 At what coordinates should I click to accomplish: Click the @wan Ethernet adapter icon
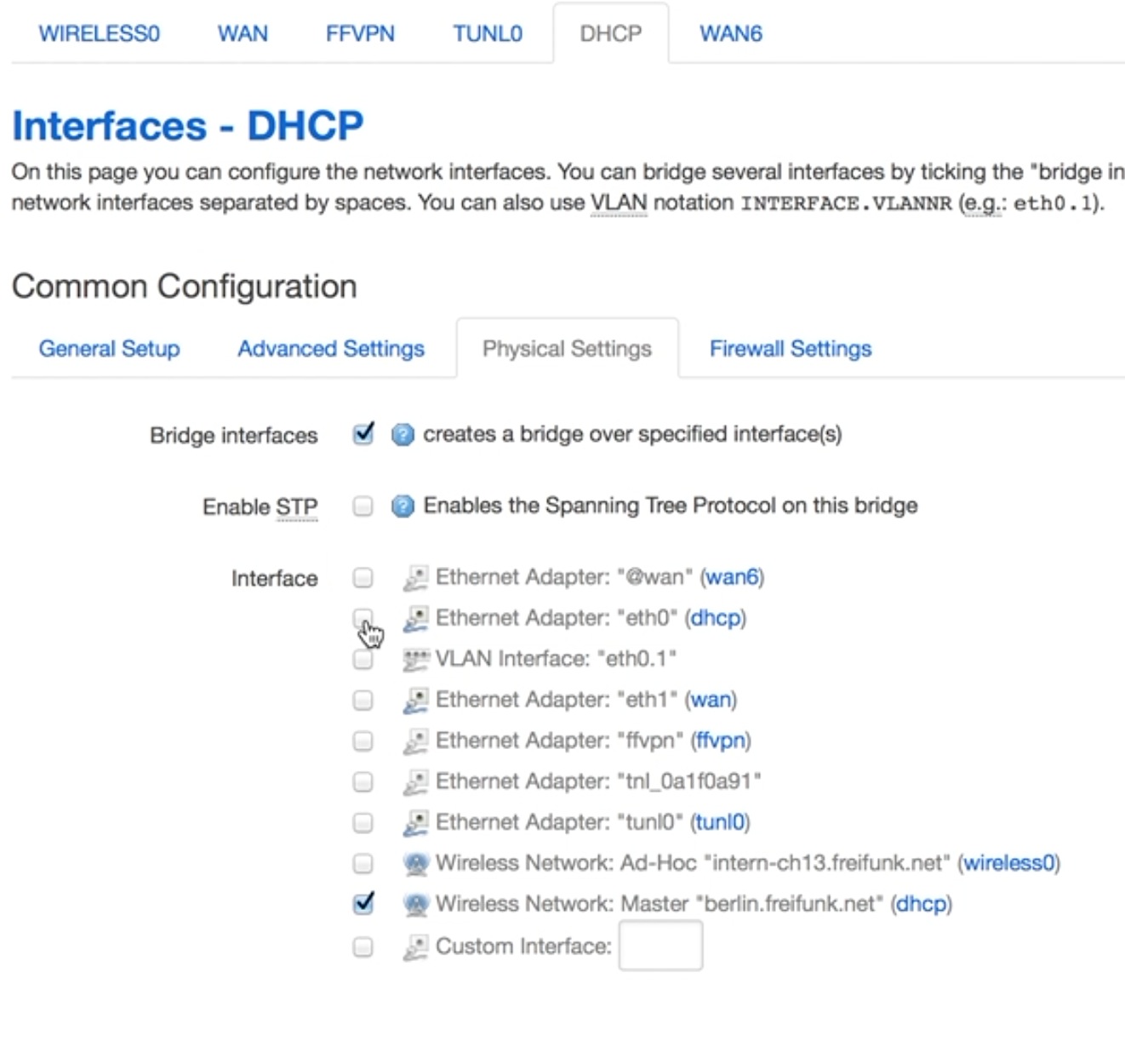[415, 578]
